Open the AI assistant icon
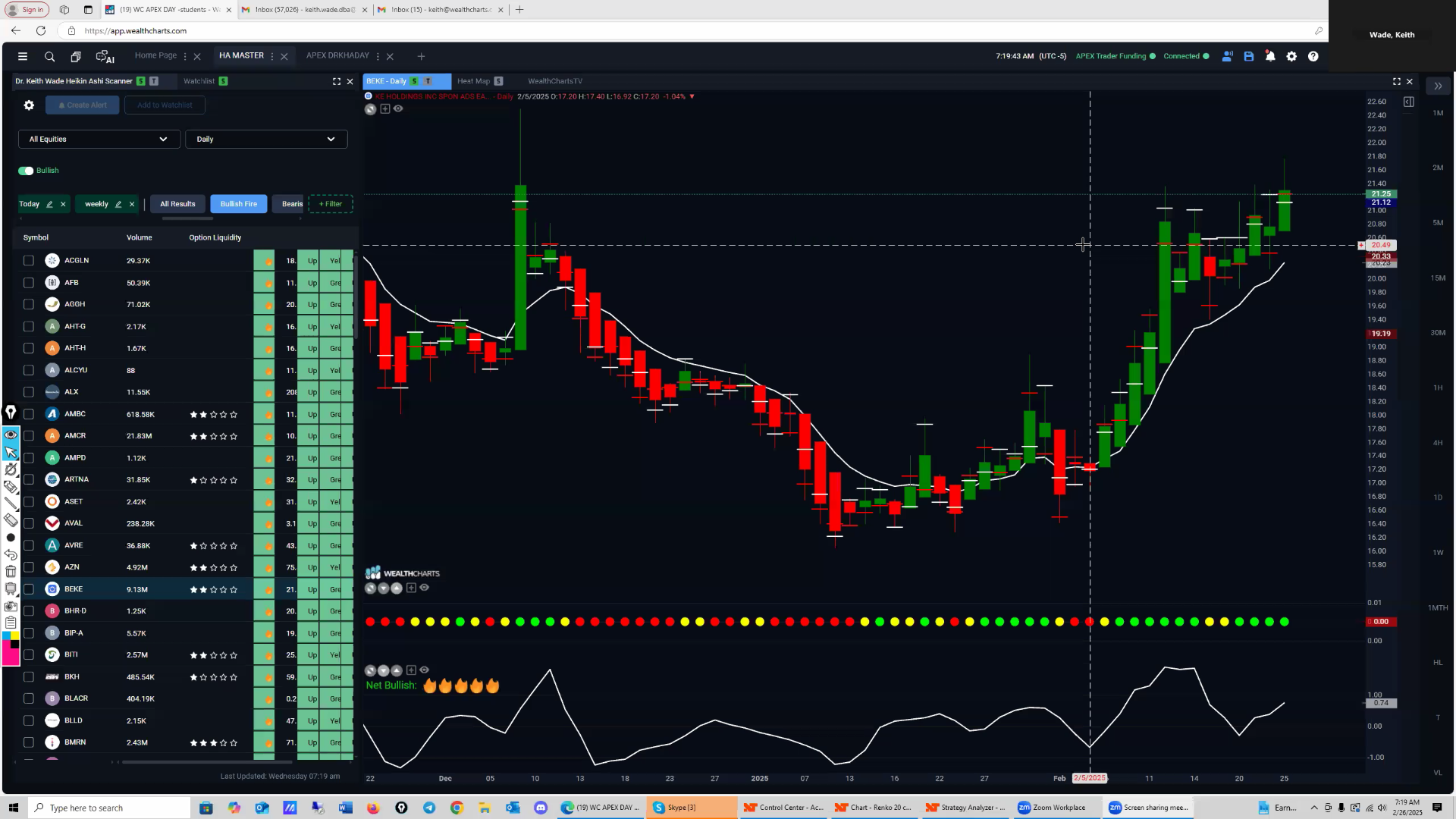This screenshot has width=1456, height=819. pos(105,56)
